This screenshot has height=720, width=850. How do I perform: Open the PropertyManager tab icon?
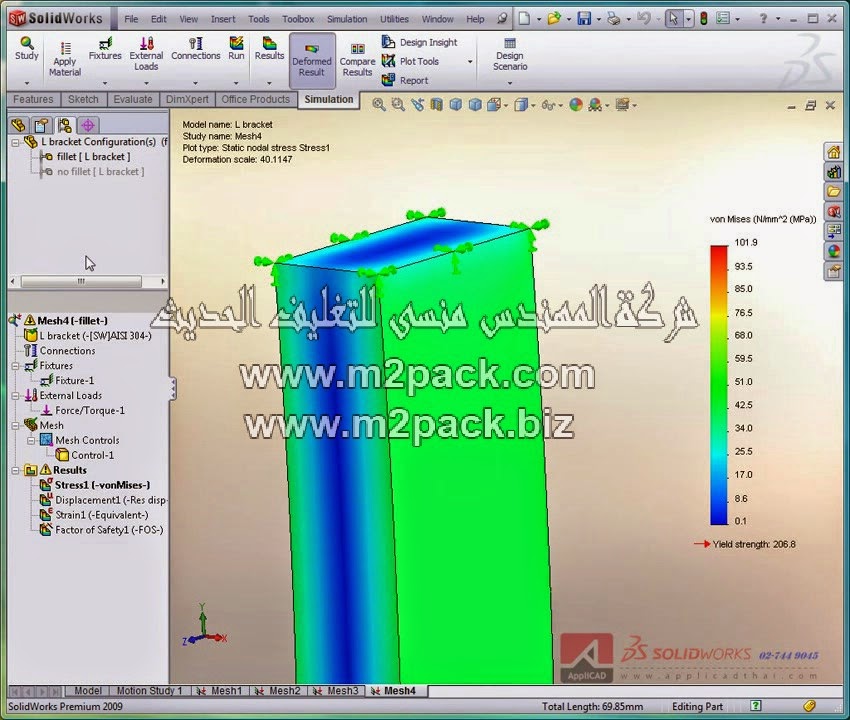click(41, 126)
